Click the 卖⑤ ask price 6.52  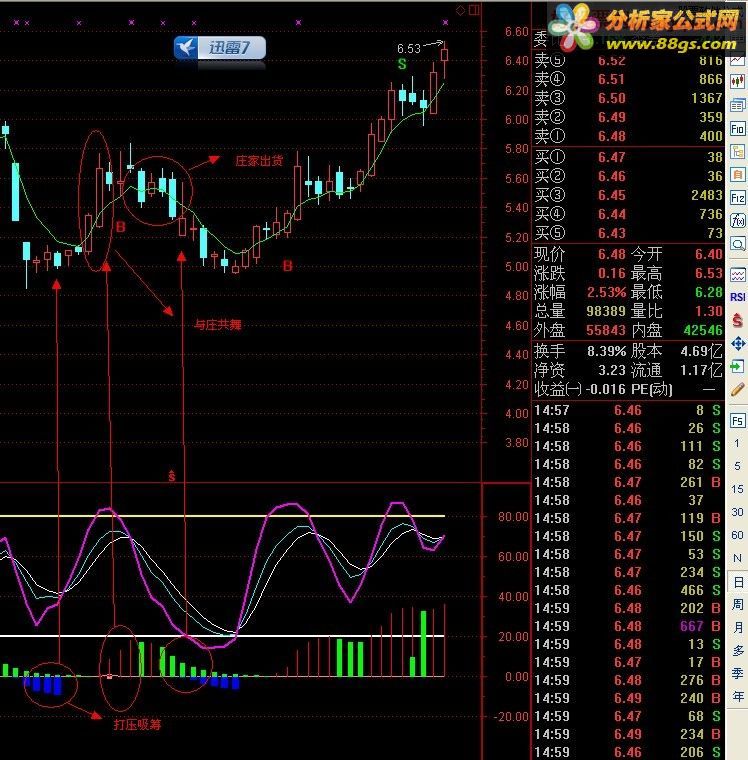[611, 61]
